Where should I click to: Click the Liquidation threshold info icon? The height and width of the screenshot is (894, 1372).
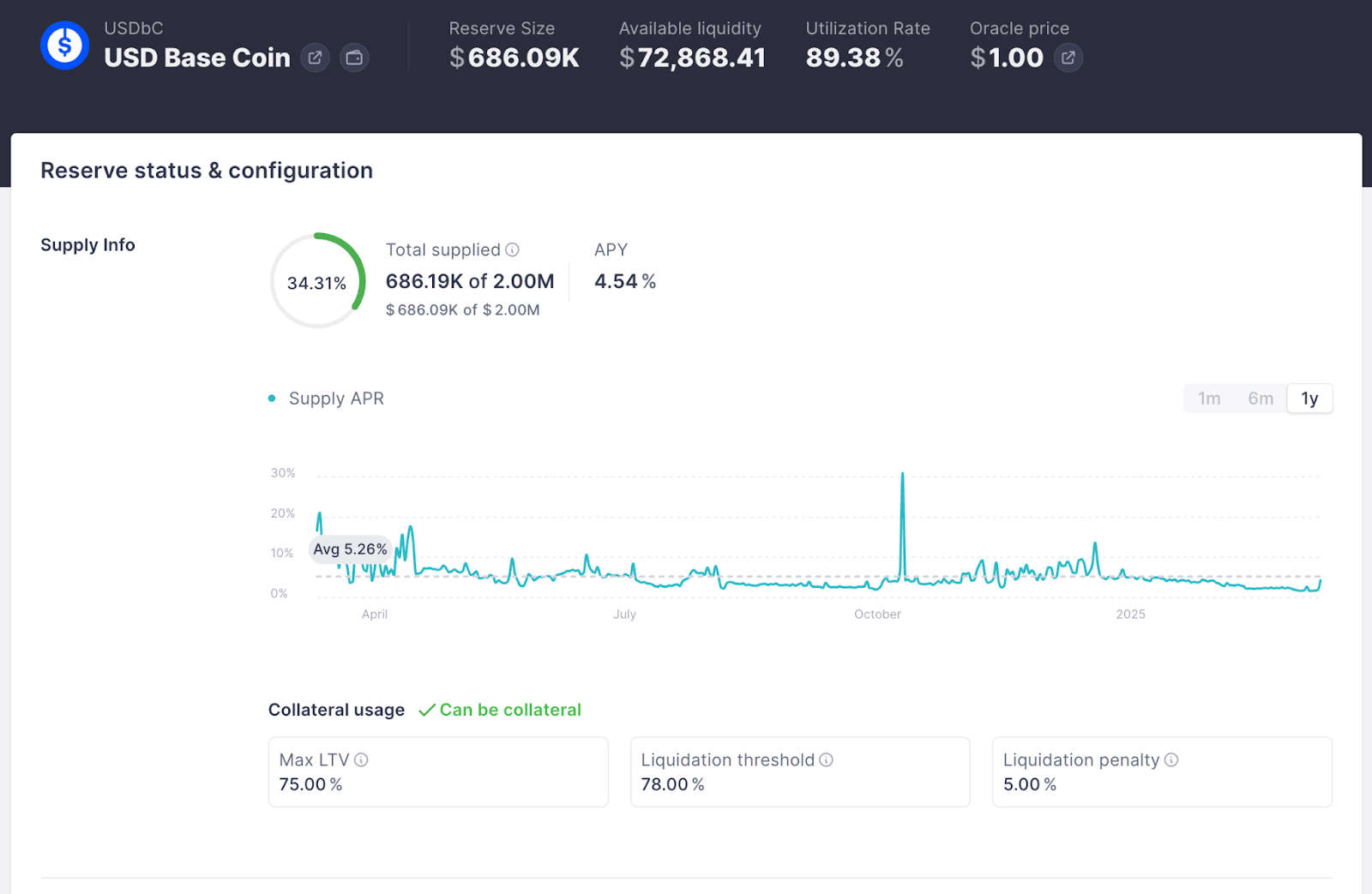826,759
